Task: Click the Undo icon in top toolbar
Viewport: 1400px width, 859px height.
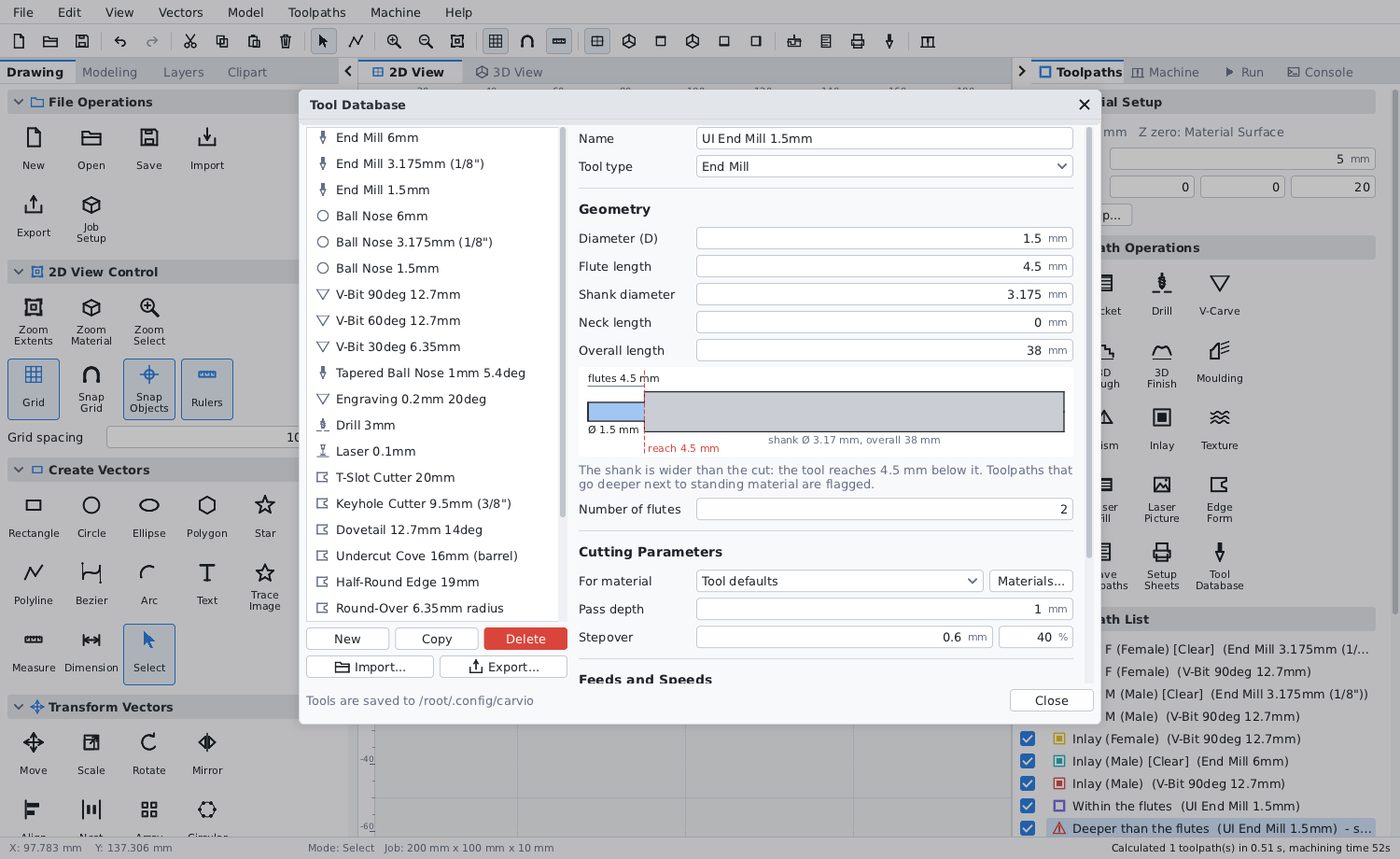Action: pyautogui.click(x=120, y=41)
